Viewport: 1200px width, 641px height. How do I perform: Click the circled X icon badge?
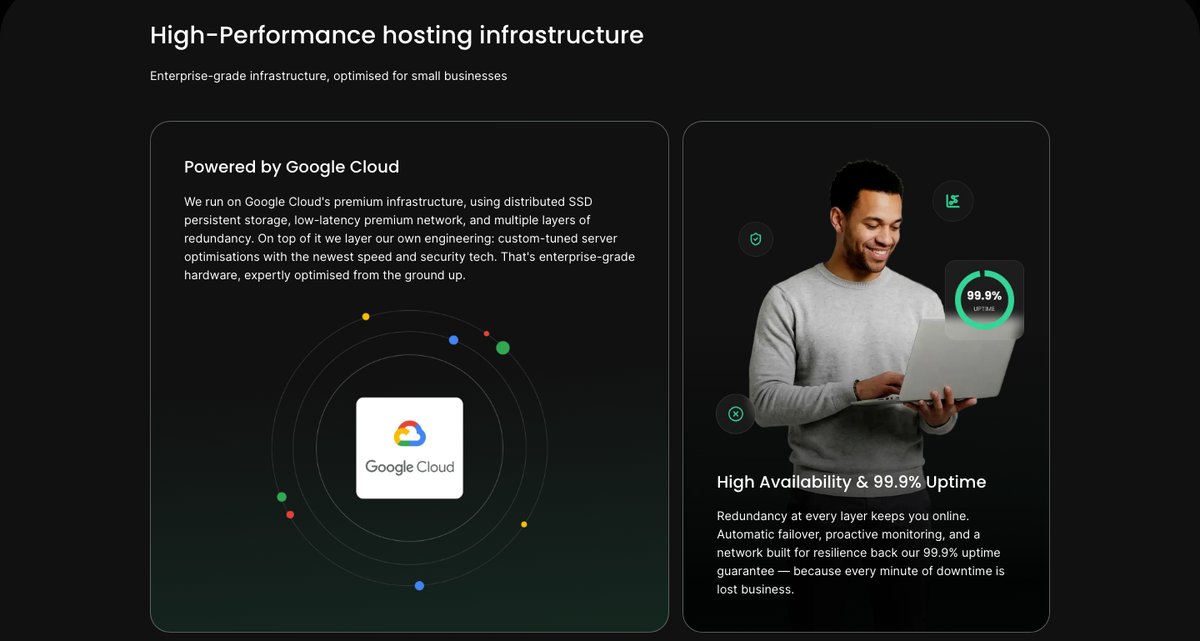coord(736,414)
